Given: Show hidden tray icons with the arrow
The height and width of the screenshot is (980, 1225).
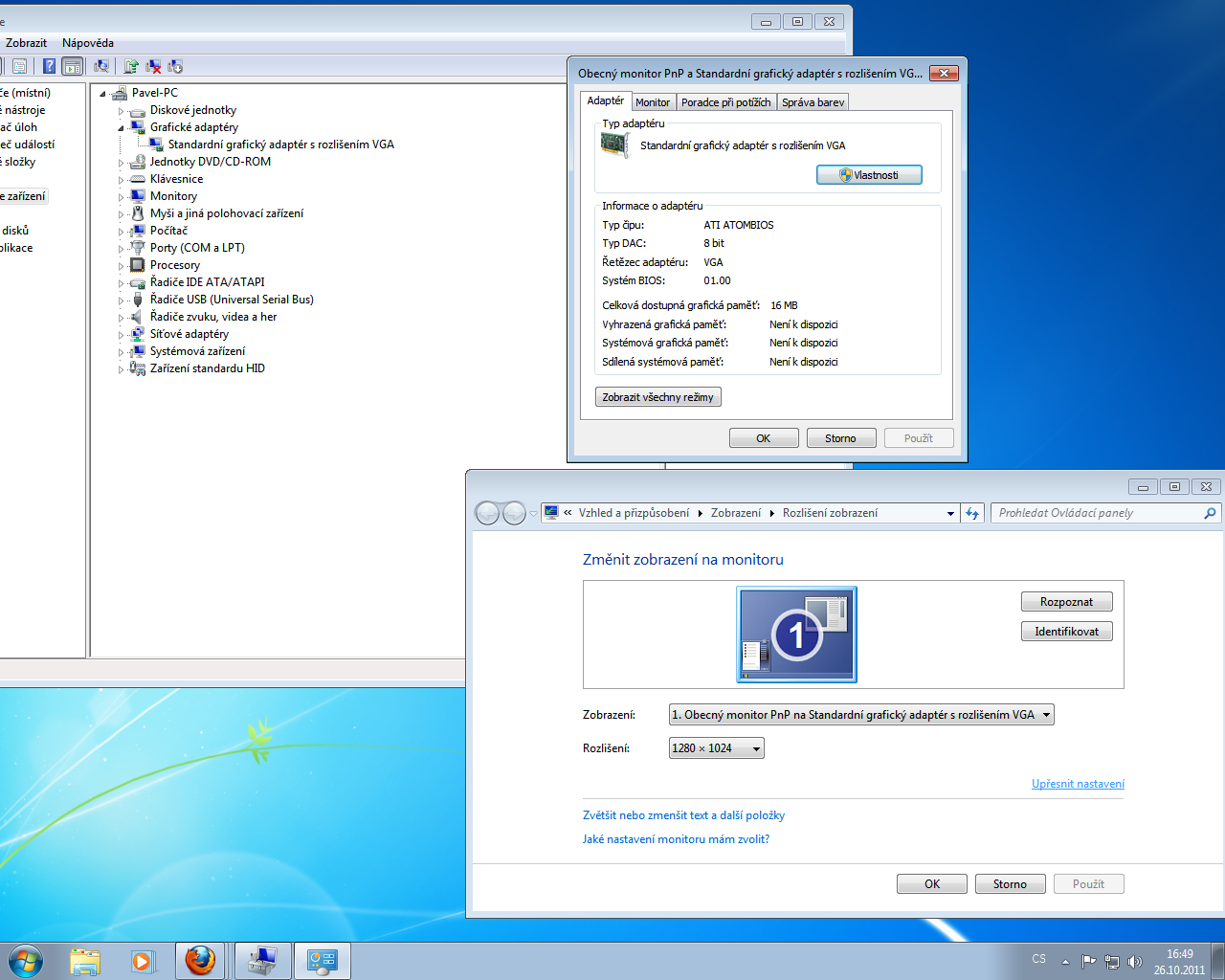Looking at the screenshot, I should pyautogui.click(x=1065, y=962).
